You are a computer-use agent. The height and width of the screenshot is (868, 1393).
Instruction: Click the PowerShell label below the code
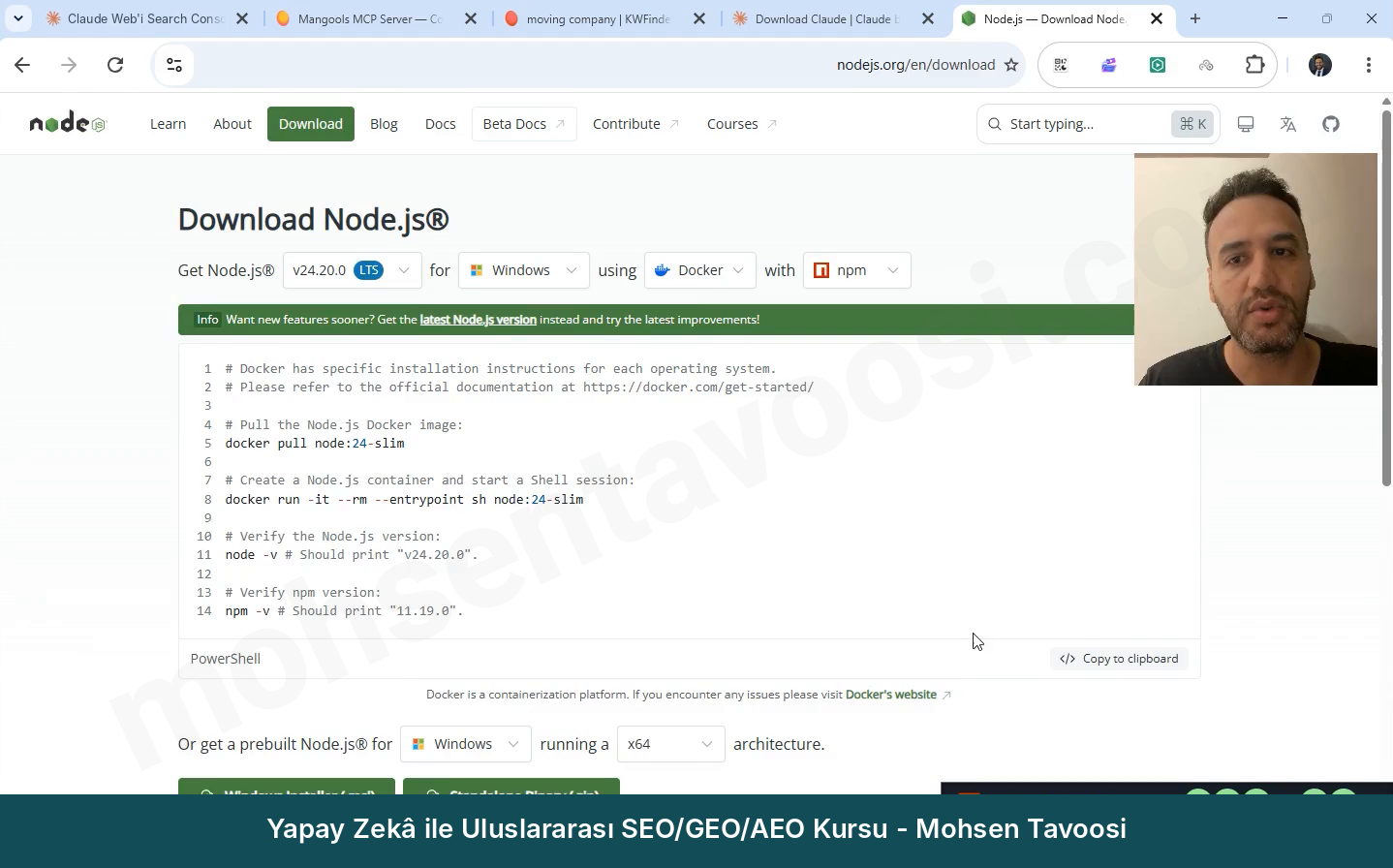[x=226, y=659]
